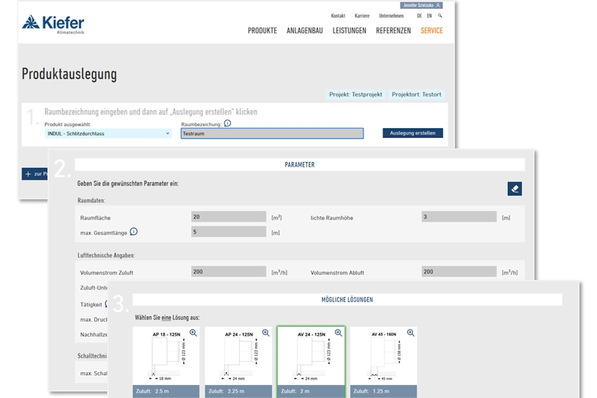Click the Raumbezeichnung input field with Testraum
The height and width of the screenshot is (398, 597).
coord(272,133)
